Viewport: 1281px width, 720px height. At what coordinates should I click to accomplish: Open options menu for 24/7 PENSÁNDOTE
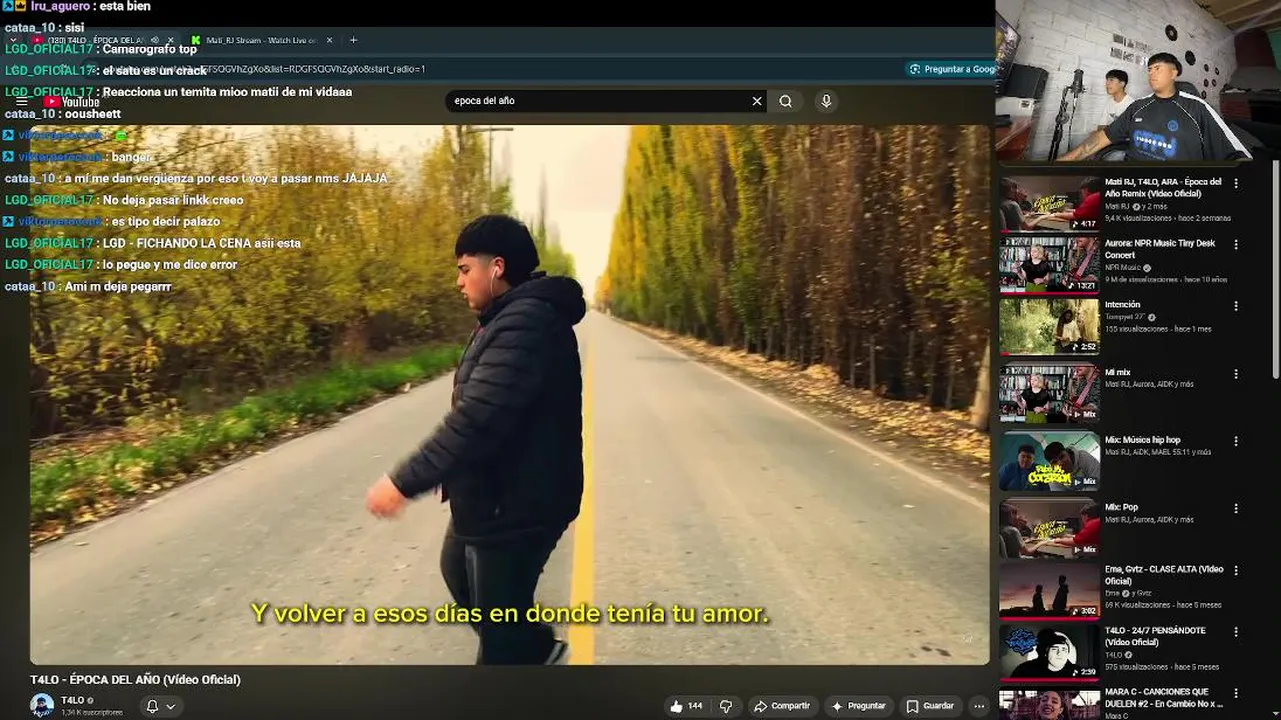tap(1236, 632)
